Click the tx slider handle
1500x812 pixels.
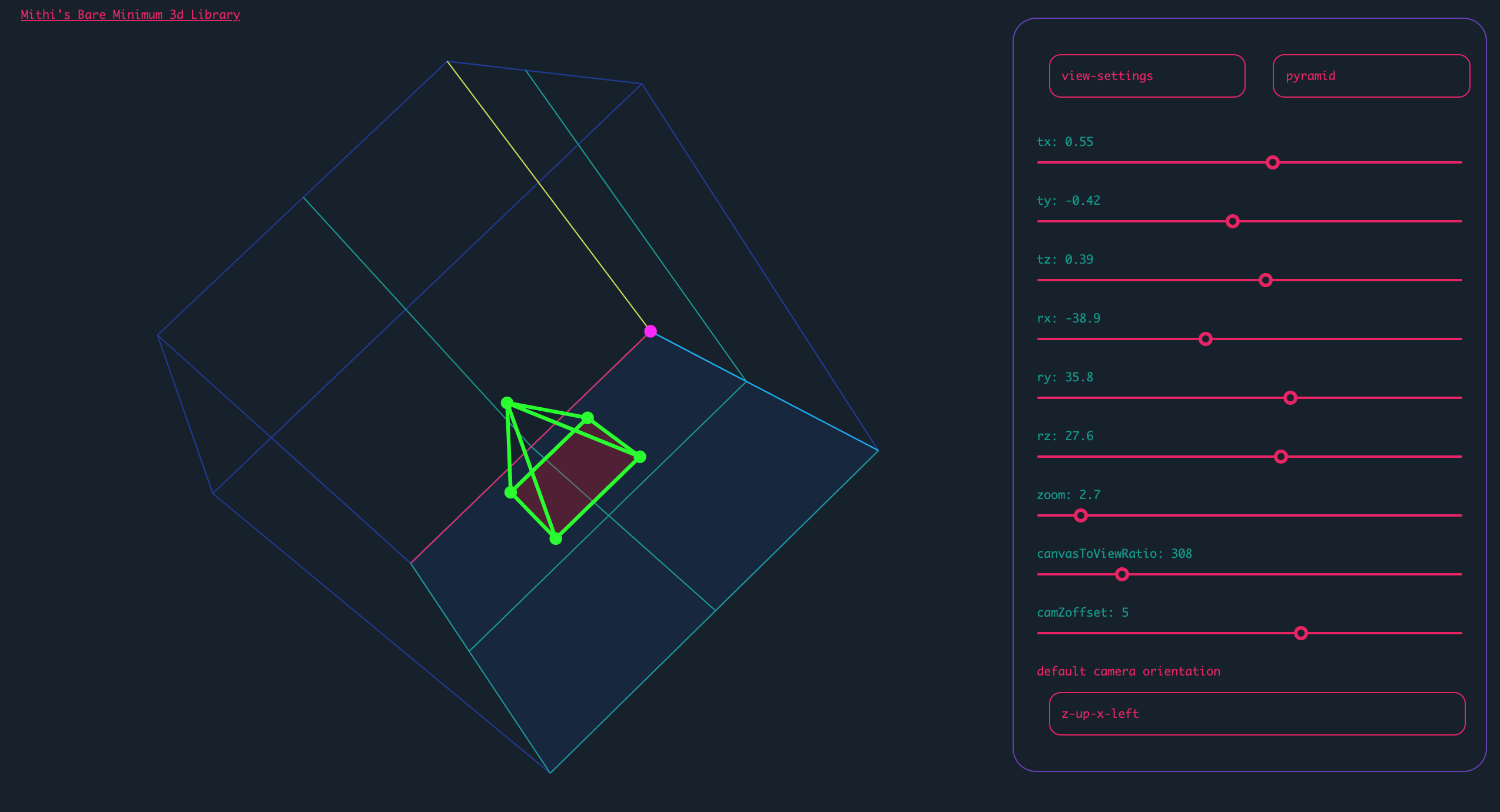coord(1272,162)
